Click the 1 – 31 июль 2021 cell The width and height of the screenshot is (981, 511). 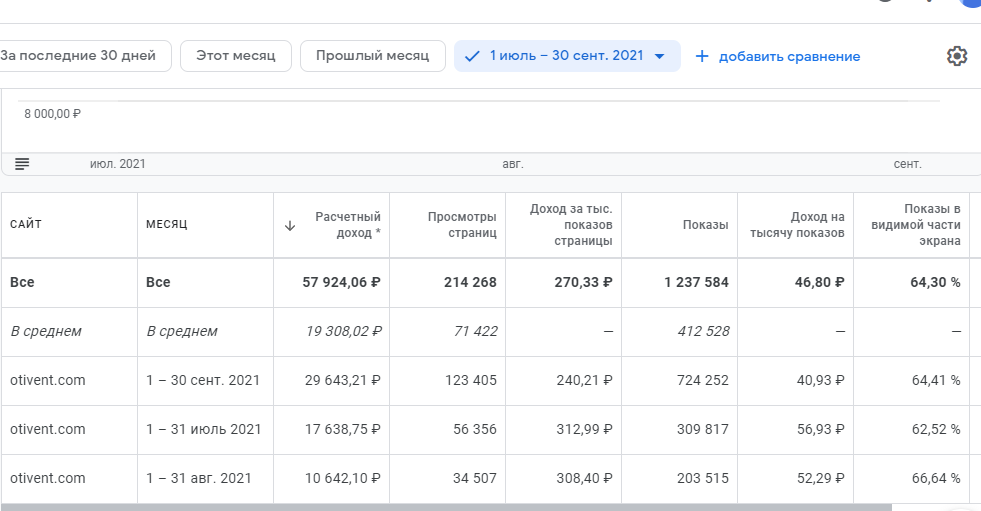pyautogui.click(x=203, y=429)
